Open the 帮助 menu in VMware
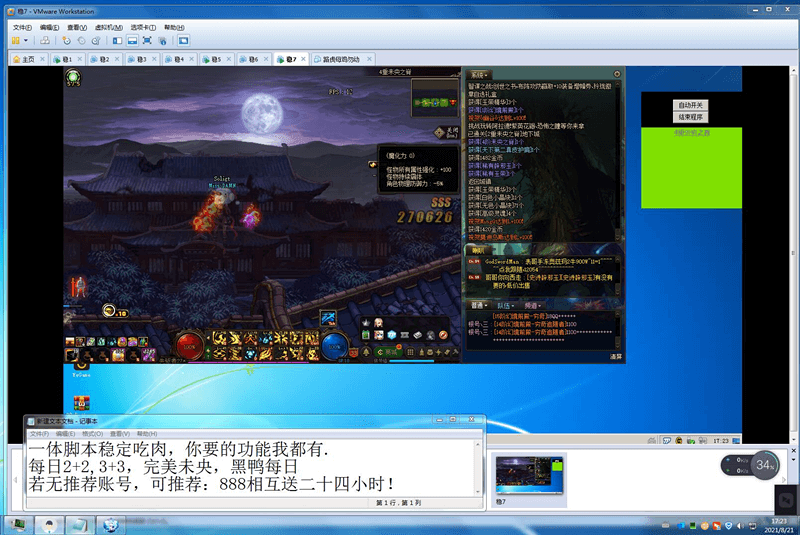 pyautogui.click(x=174, y=28)
